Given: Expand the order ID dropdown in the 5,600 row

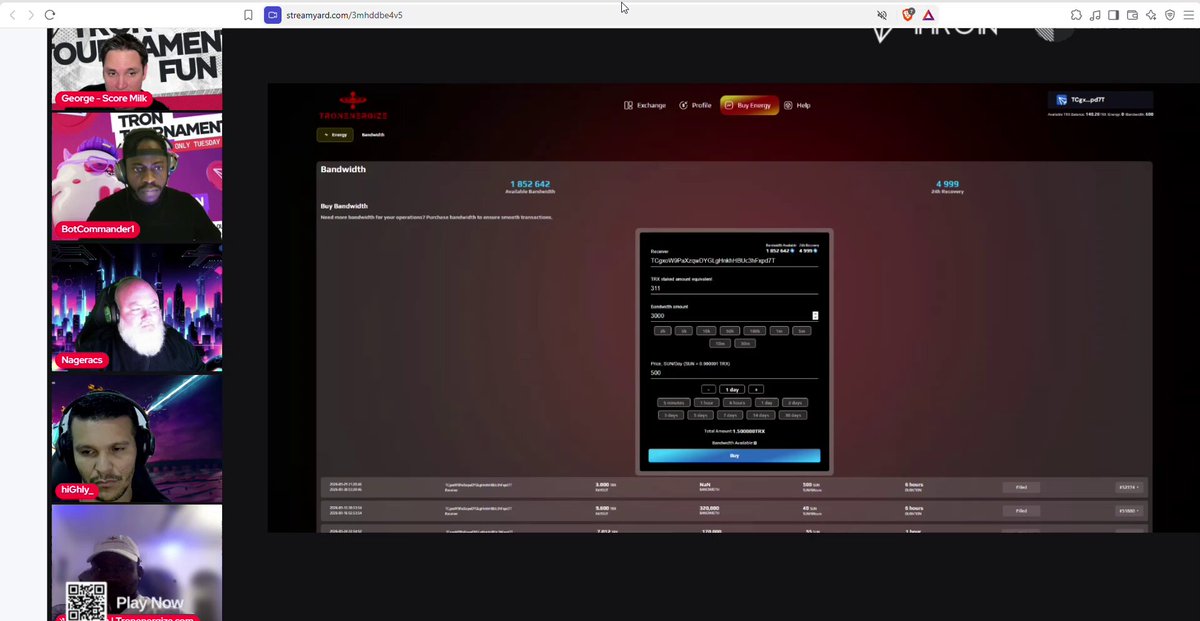Looking at the screenshot, I should click(1129, 510).
